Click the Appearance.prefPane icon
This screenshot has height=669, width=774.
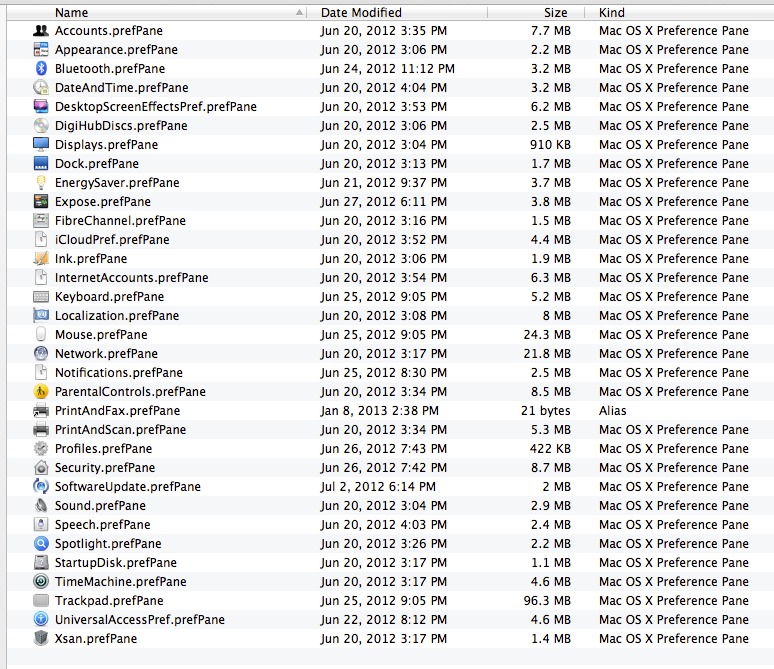point(41,49)
